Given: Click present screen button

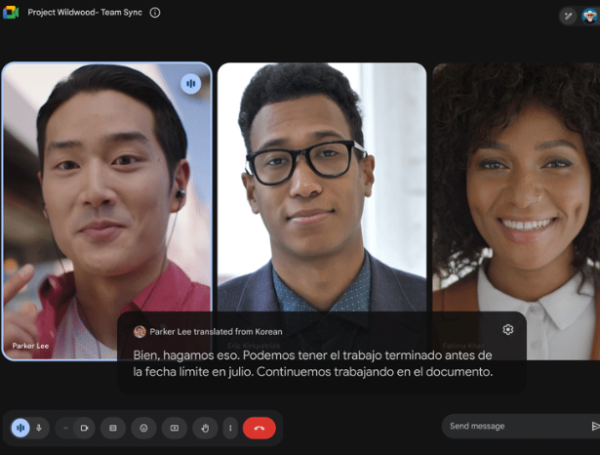Looking at the screenshot, I should (x=174, y=428).
